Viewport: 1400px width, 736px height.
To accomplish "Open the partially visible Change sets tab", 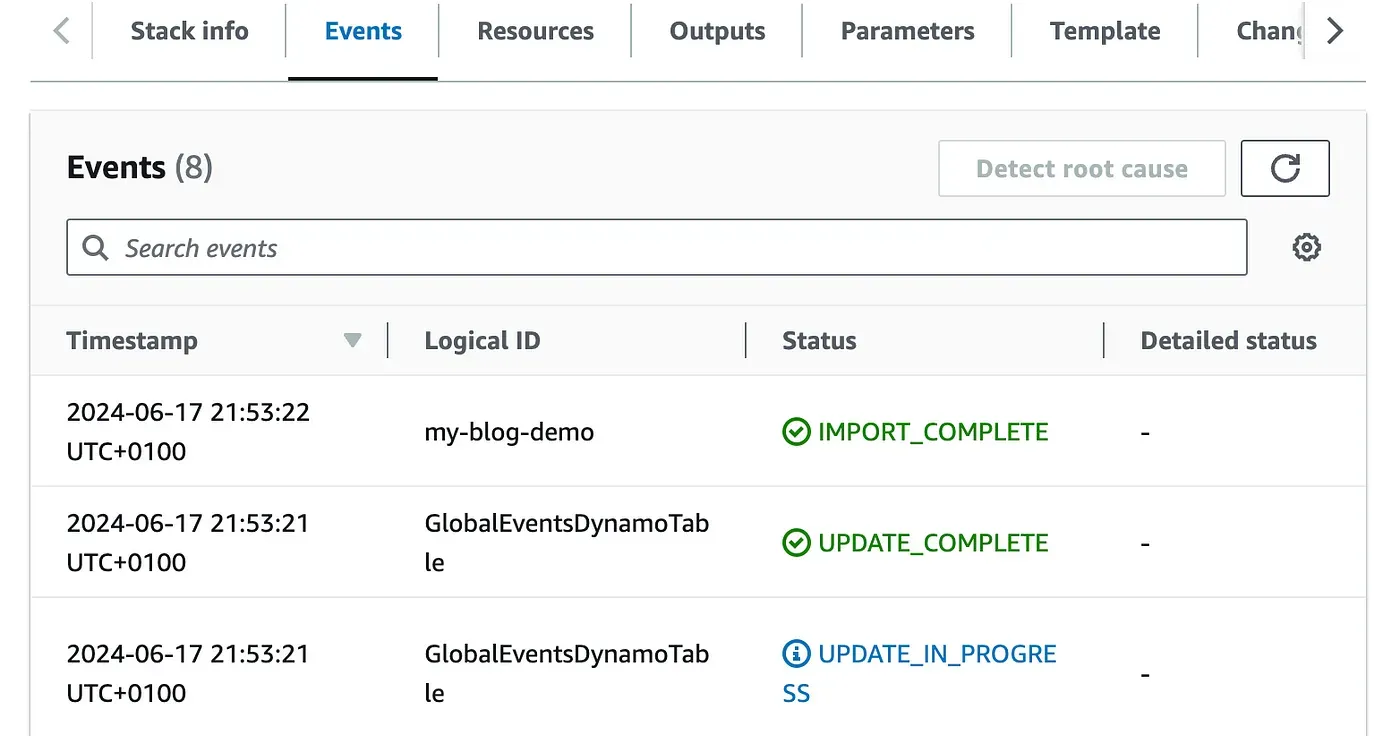I will 1270,31.
